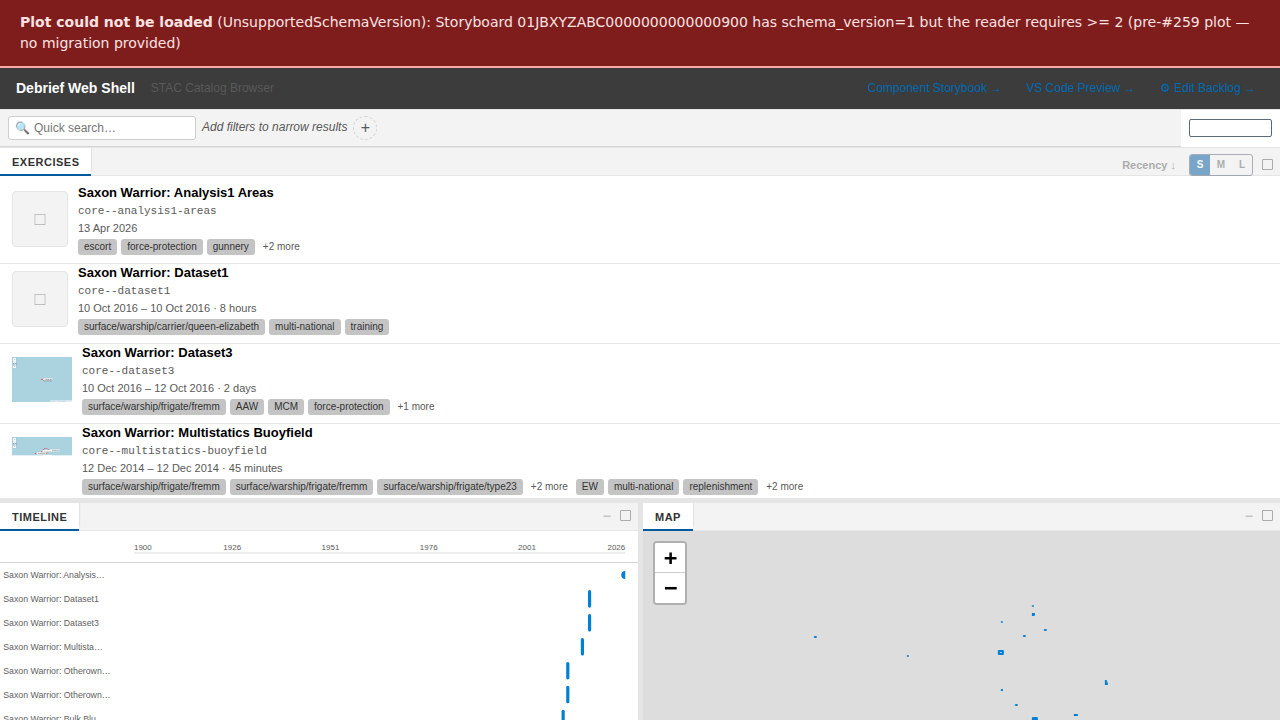Change the Recency sort order
Screen dimensions: 1280x720
tap(1149, 165)
